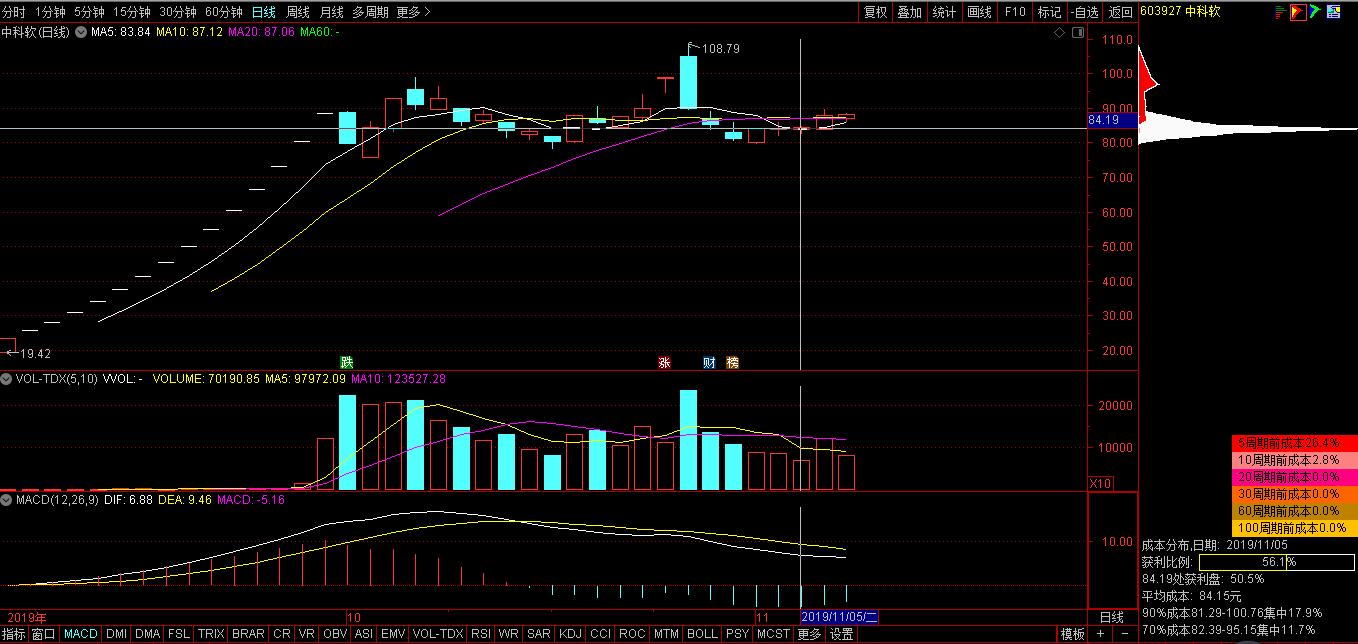The image size is (1358, 644).
Task: Open the 多周期 multi-period view
Action: pos(370,12)
